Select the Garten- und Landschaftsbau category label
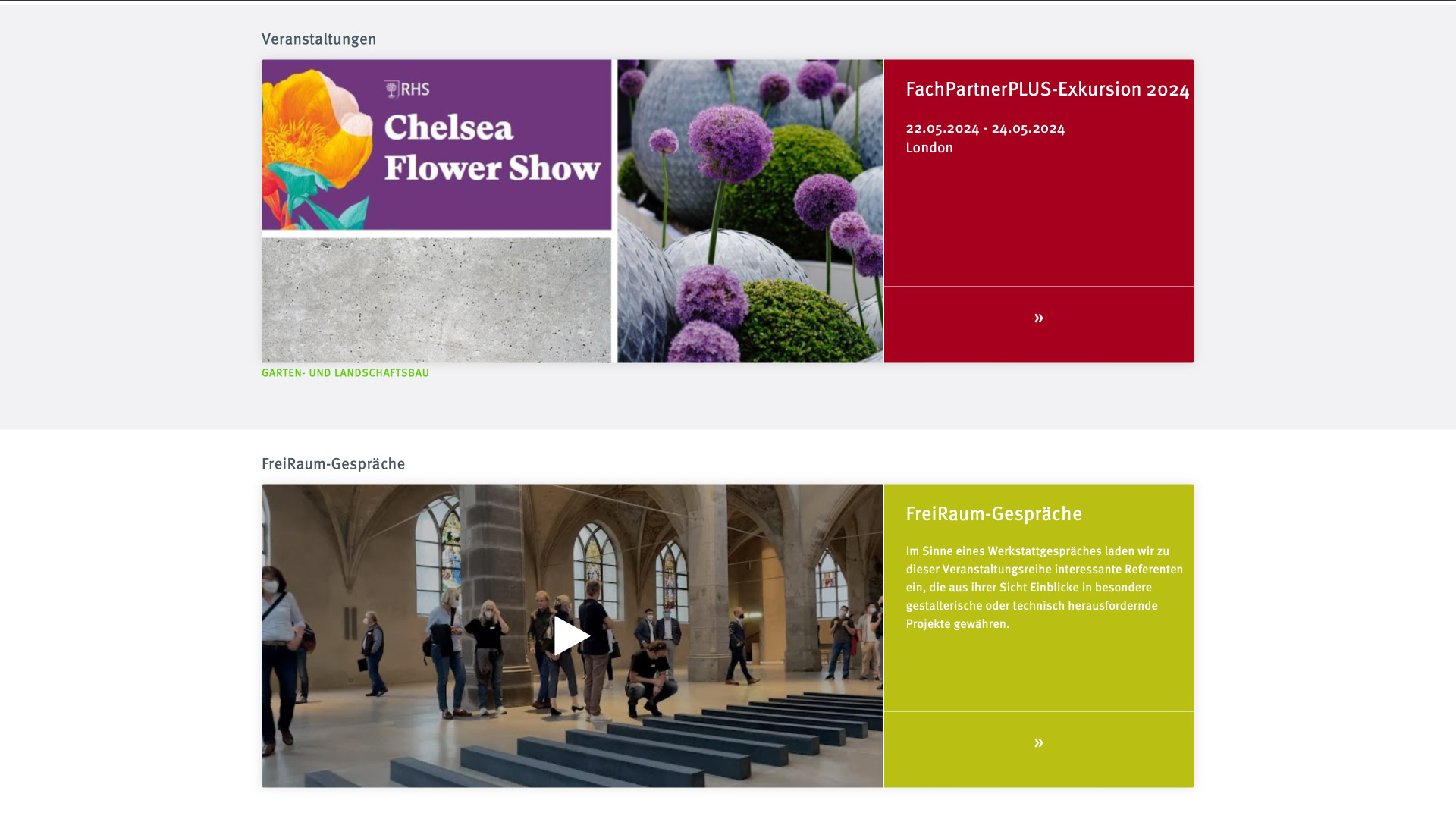The width and height of the screenshot is (1456, 819). [x=345, y=373]
